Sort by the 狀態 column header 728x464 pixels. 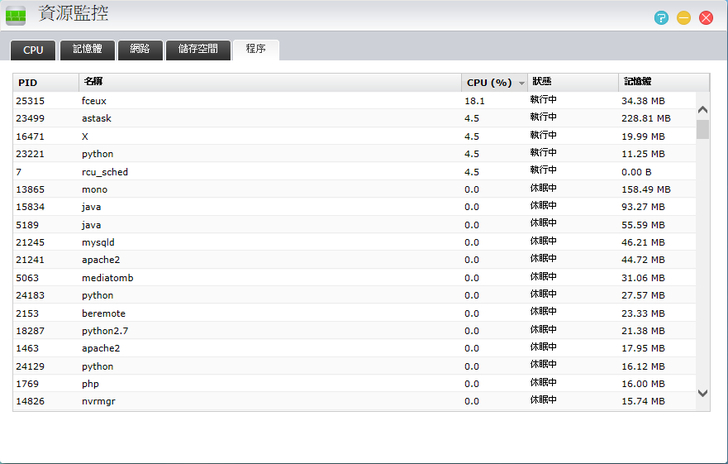point(573,83)
